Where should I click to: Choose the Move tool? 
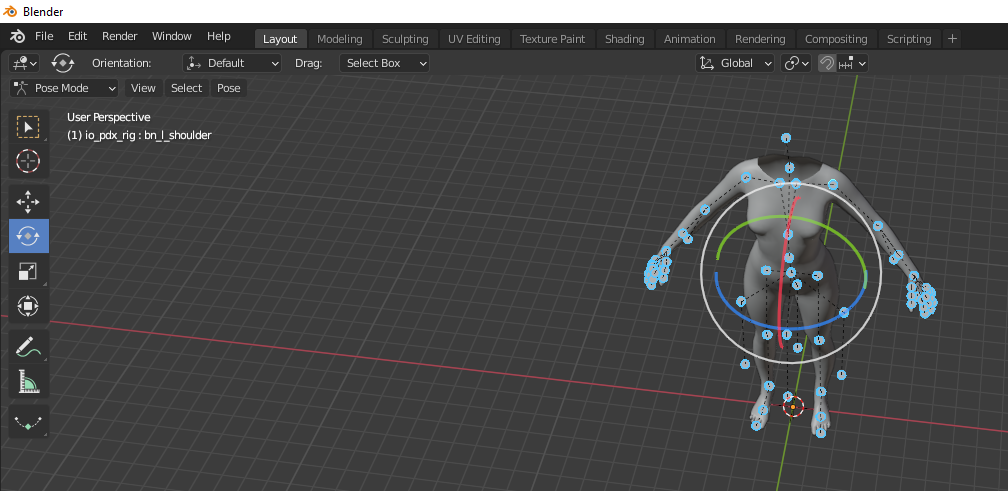[28, 202]
